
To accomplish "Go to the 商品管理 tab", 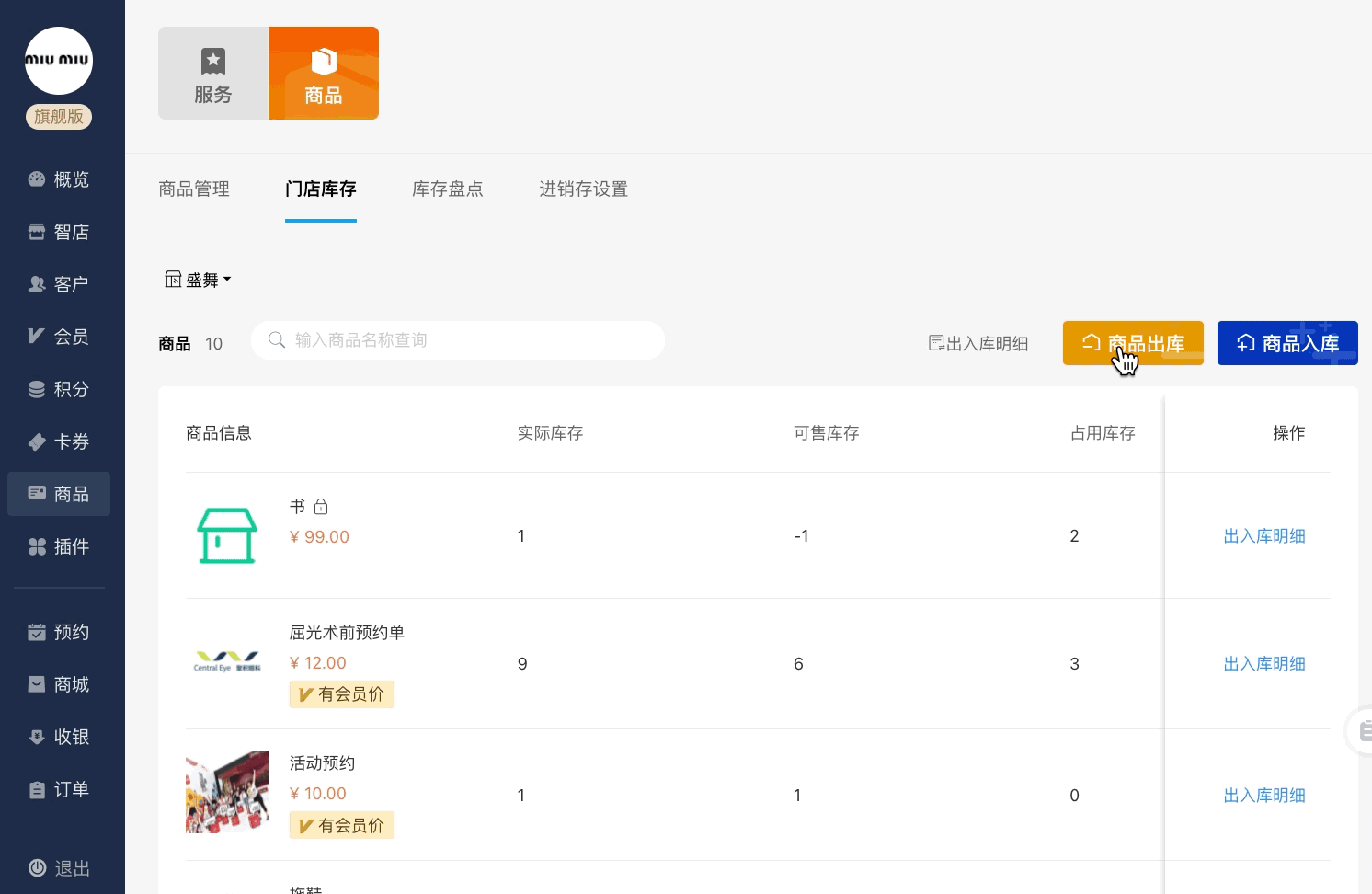I will (x=194, y=189).
